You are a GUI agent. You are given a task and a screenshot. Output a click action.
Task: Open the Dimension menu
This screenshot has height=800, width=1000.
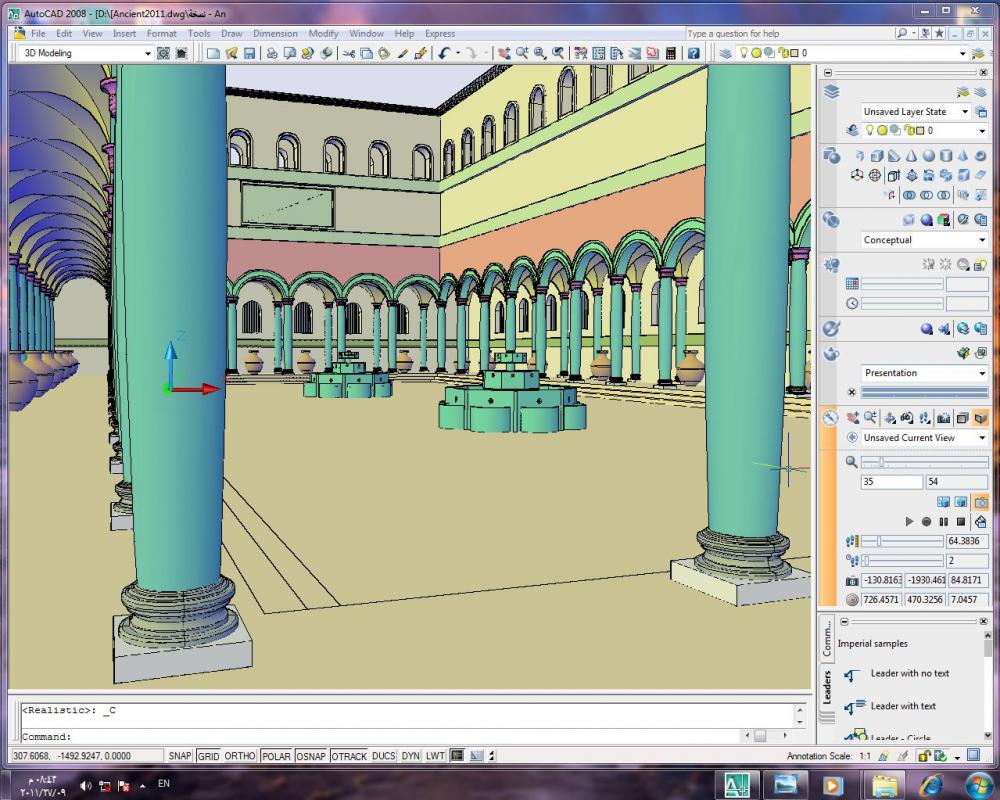[275, 33]
